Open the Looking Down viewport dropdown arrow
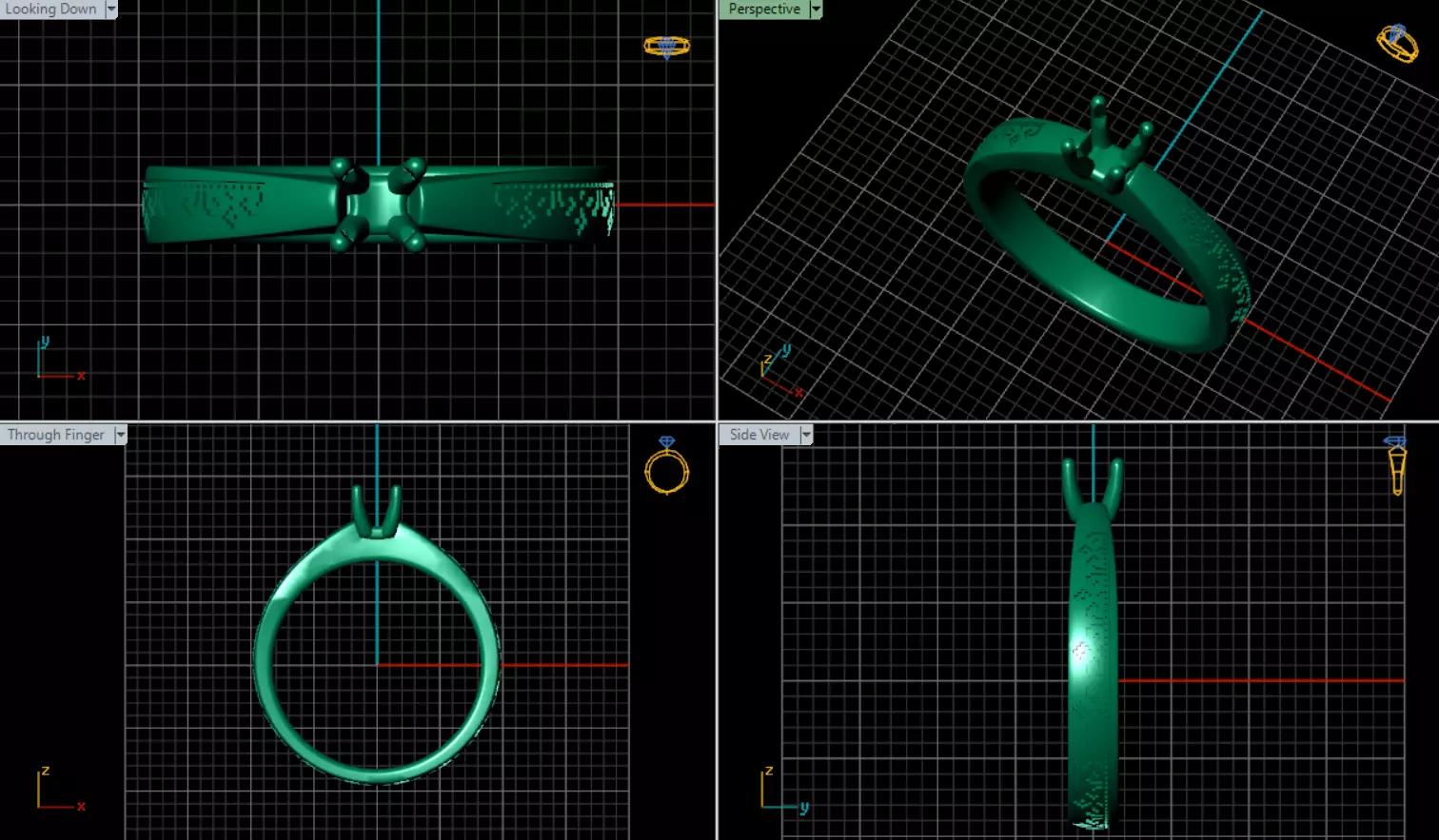 (111, 10)
